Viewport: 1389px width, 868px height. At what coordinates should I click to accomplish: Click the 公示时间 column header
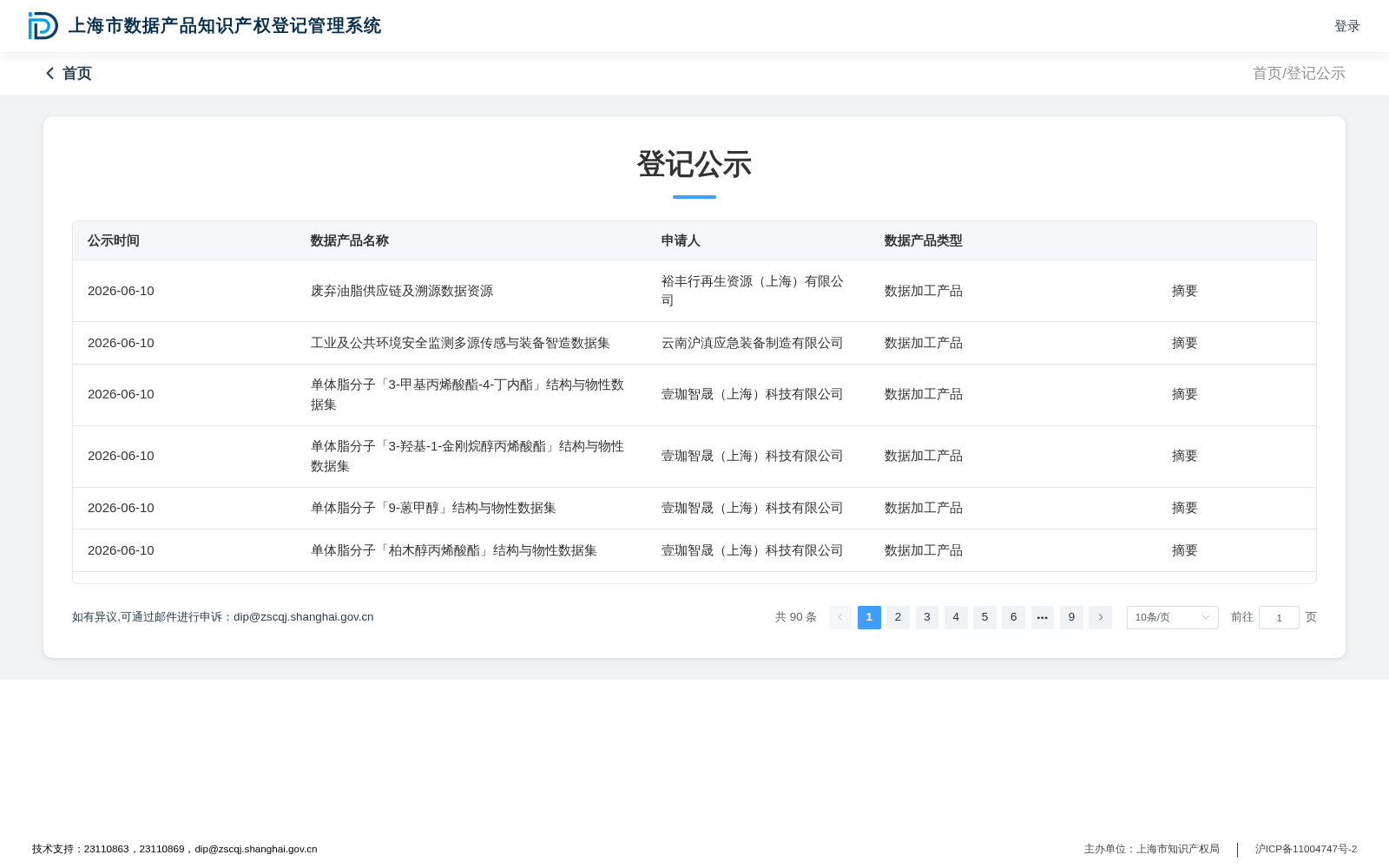pos(114,240)
